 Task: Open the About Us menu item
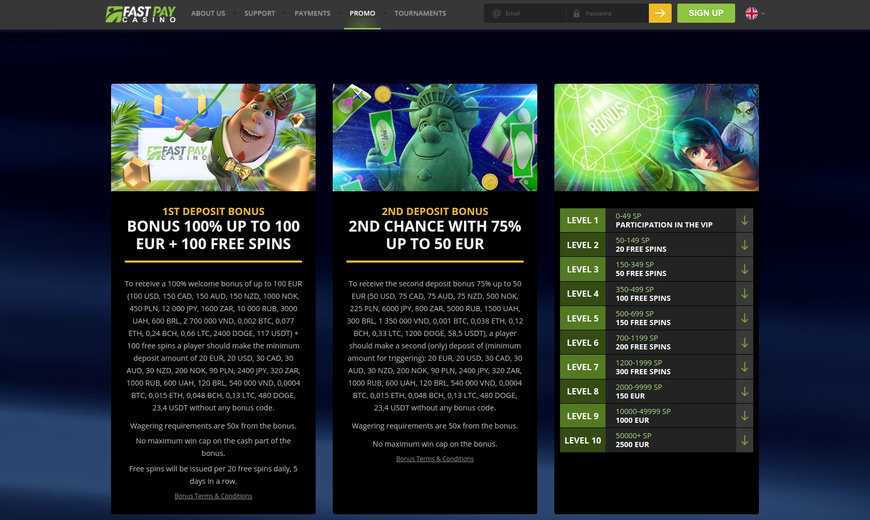tap(208, 13)
